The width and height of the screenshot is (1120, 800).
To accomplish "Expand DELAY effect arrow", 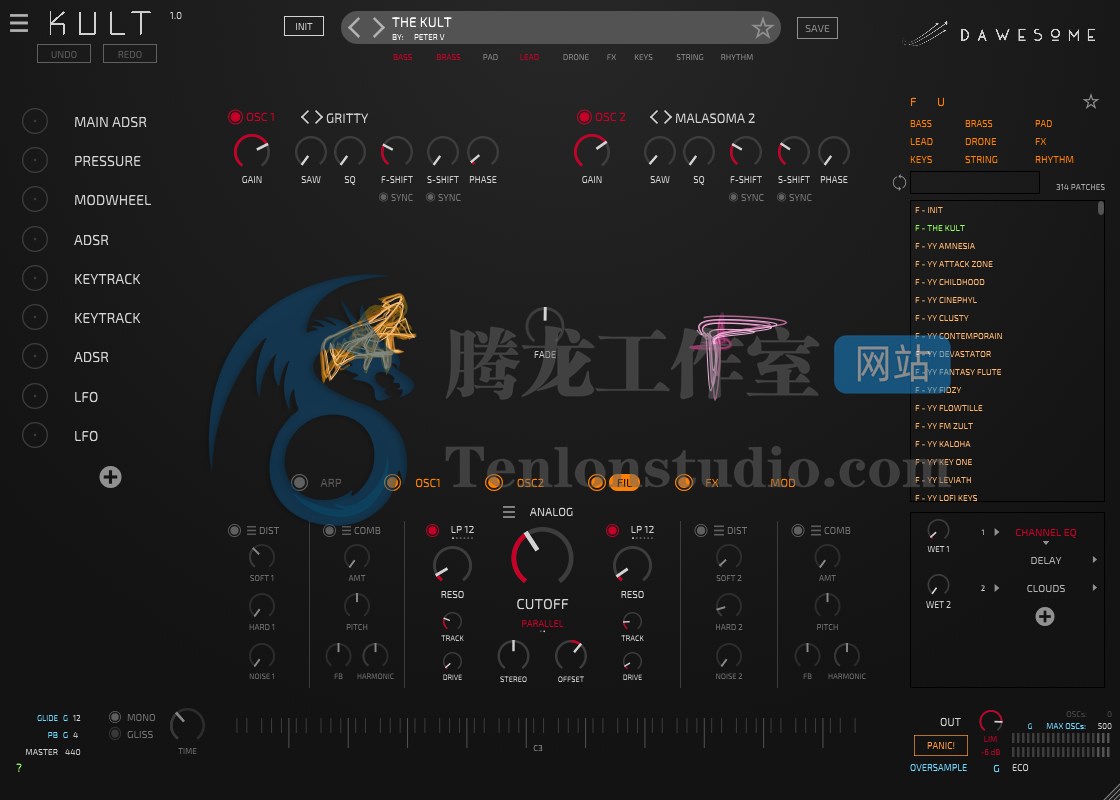I will (x=1094, y=560).
